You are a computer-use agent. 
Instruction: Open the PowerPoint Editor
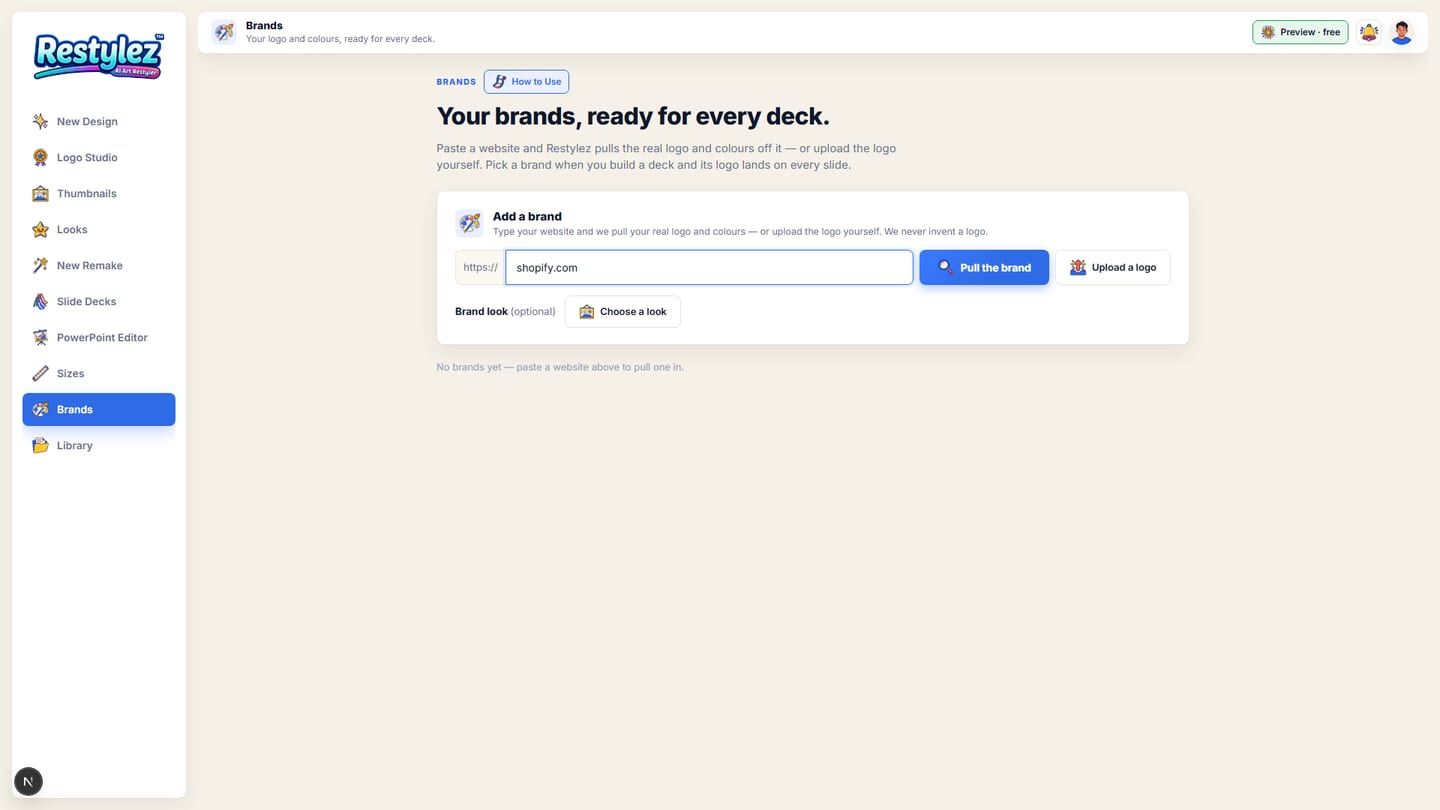(99, 337)
